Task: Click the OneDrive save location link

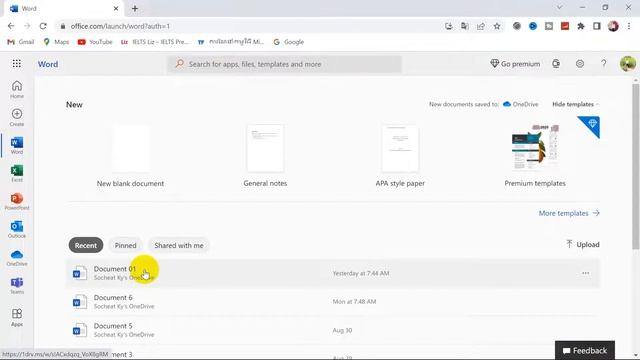Action: tap(520, 104)
